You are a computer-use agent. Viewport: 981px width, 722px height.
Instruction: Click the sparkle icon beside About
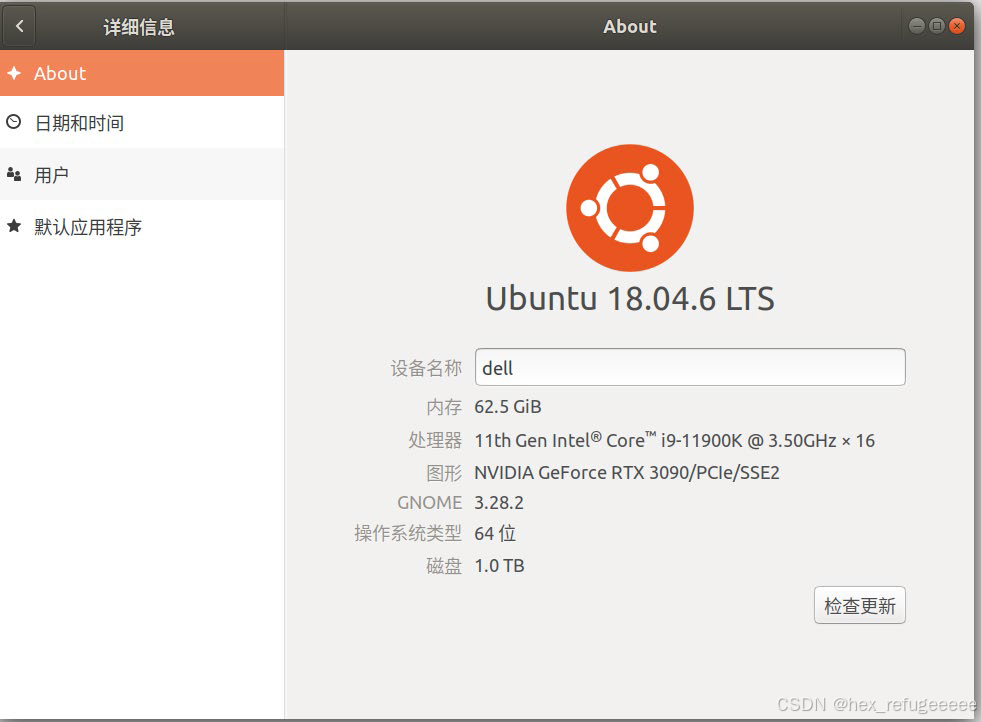click(14, 73)
